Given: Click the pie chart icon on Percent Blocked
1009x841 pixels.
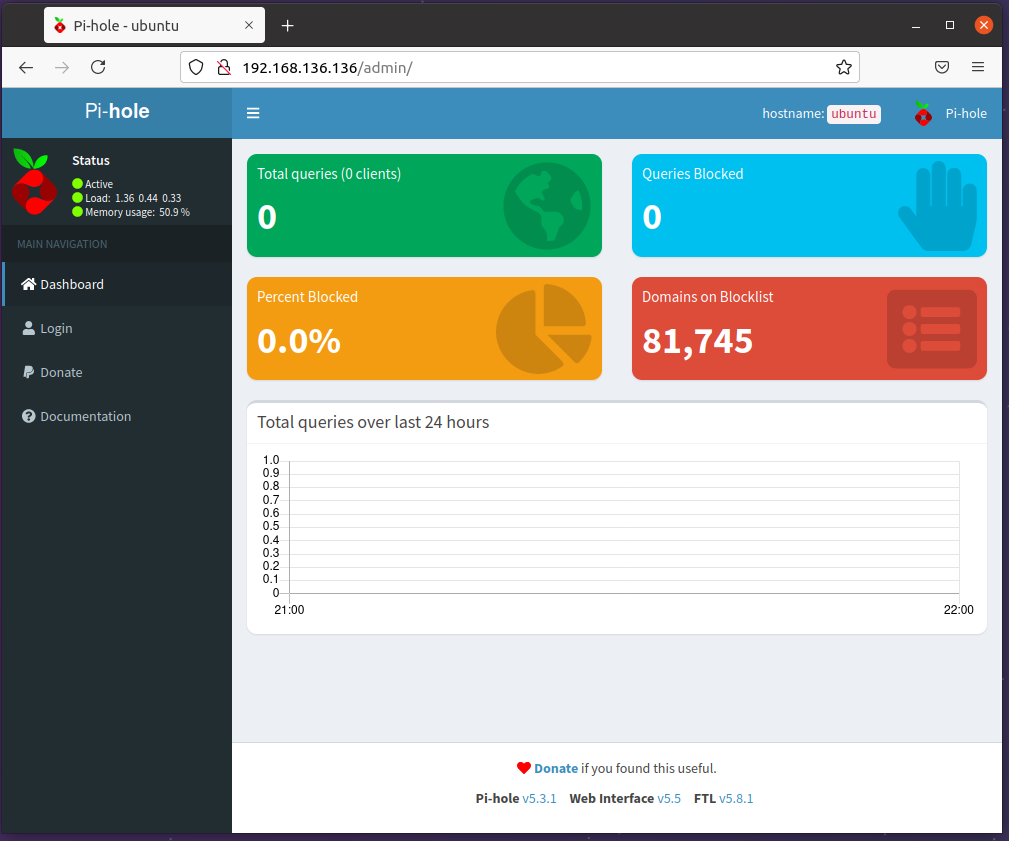Looking at the screenshot, I should click(x=544, y=329).
